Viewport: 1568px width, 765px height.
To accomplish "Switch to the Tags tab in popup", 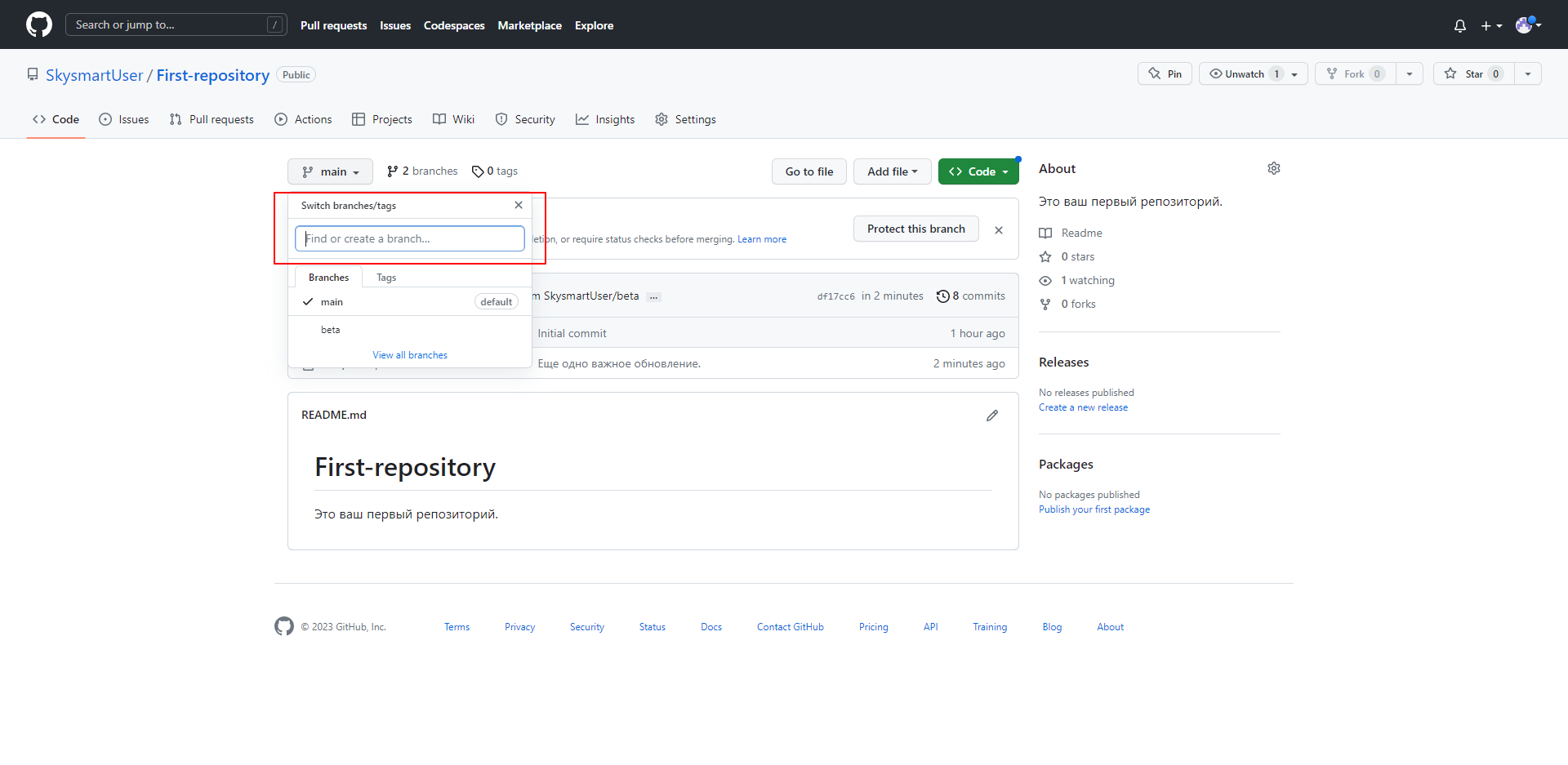I will (386, 278).
